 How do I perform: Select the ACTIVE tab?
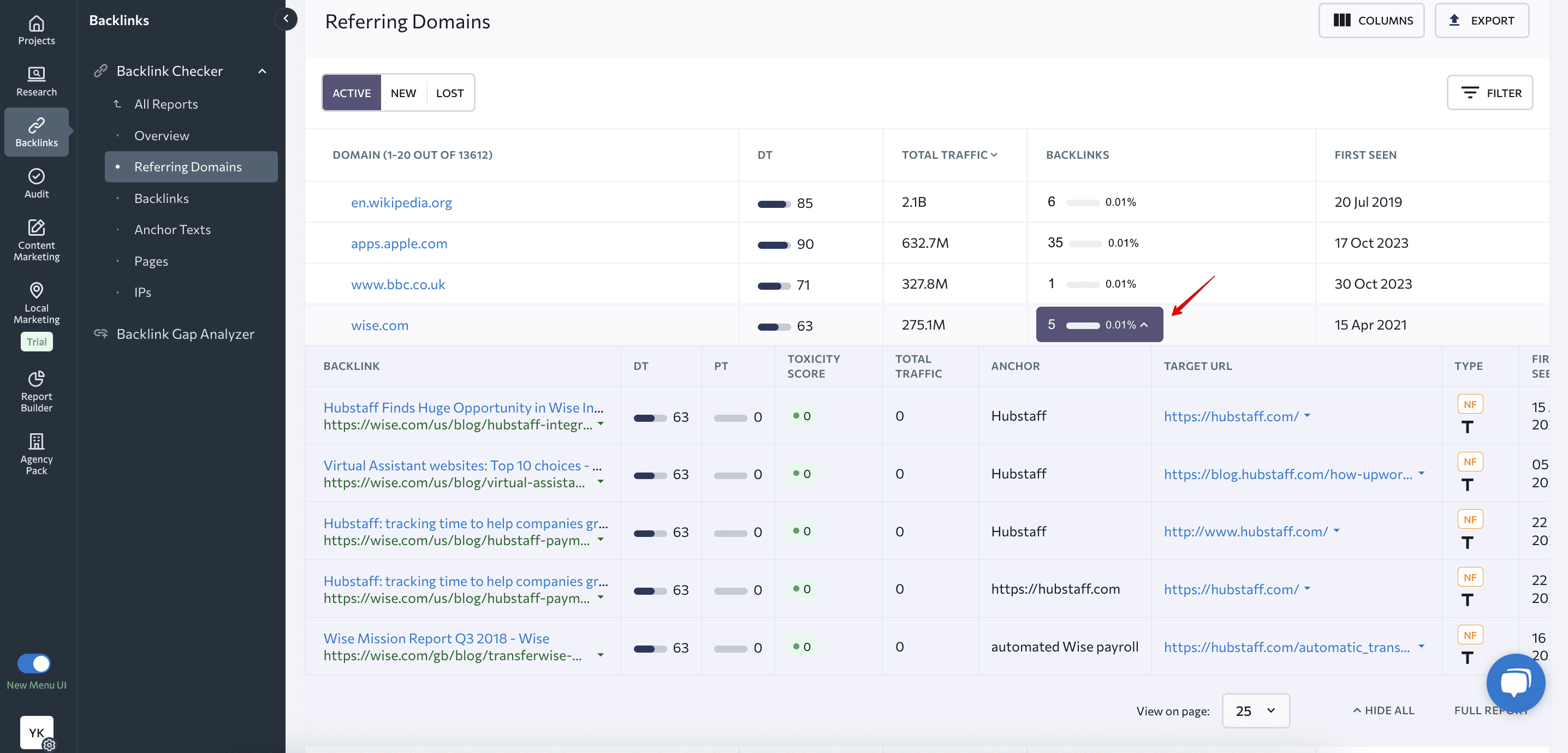pyautogui.click(x=351, y=92)
